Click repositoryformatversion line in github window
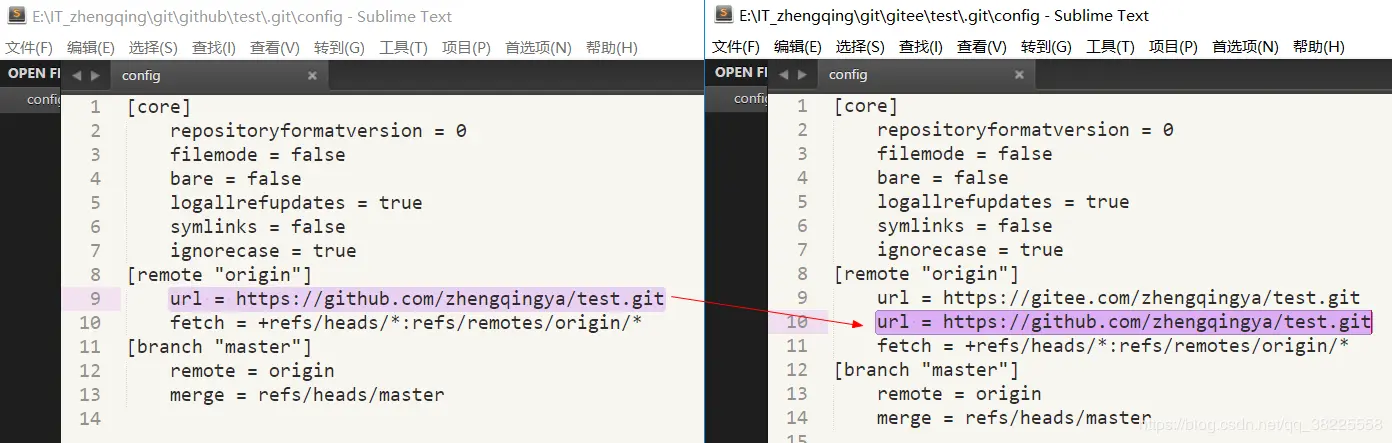Image resolution: width=1392 pixels, height=443 pixels. tap(318, 131)
